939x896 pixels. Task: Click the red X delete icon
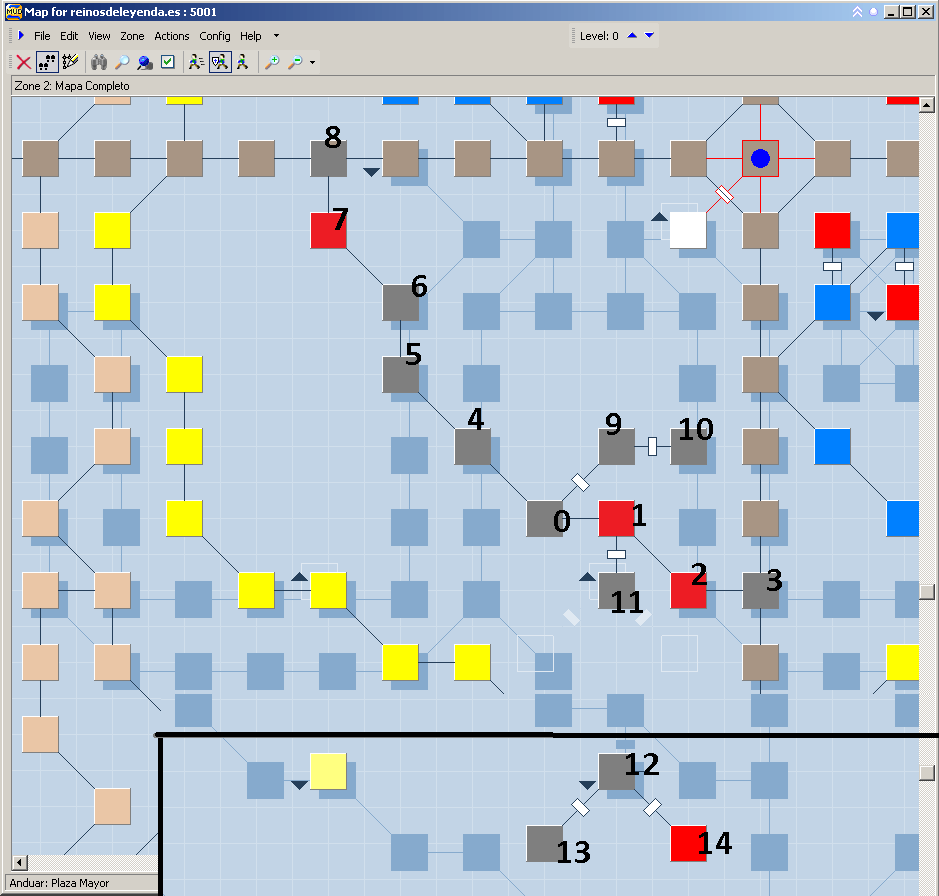24,62
